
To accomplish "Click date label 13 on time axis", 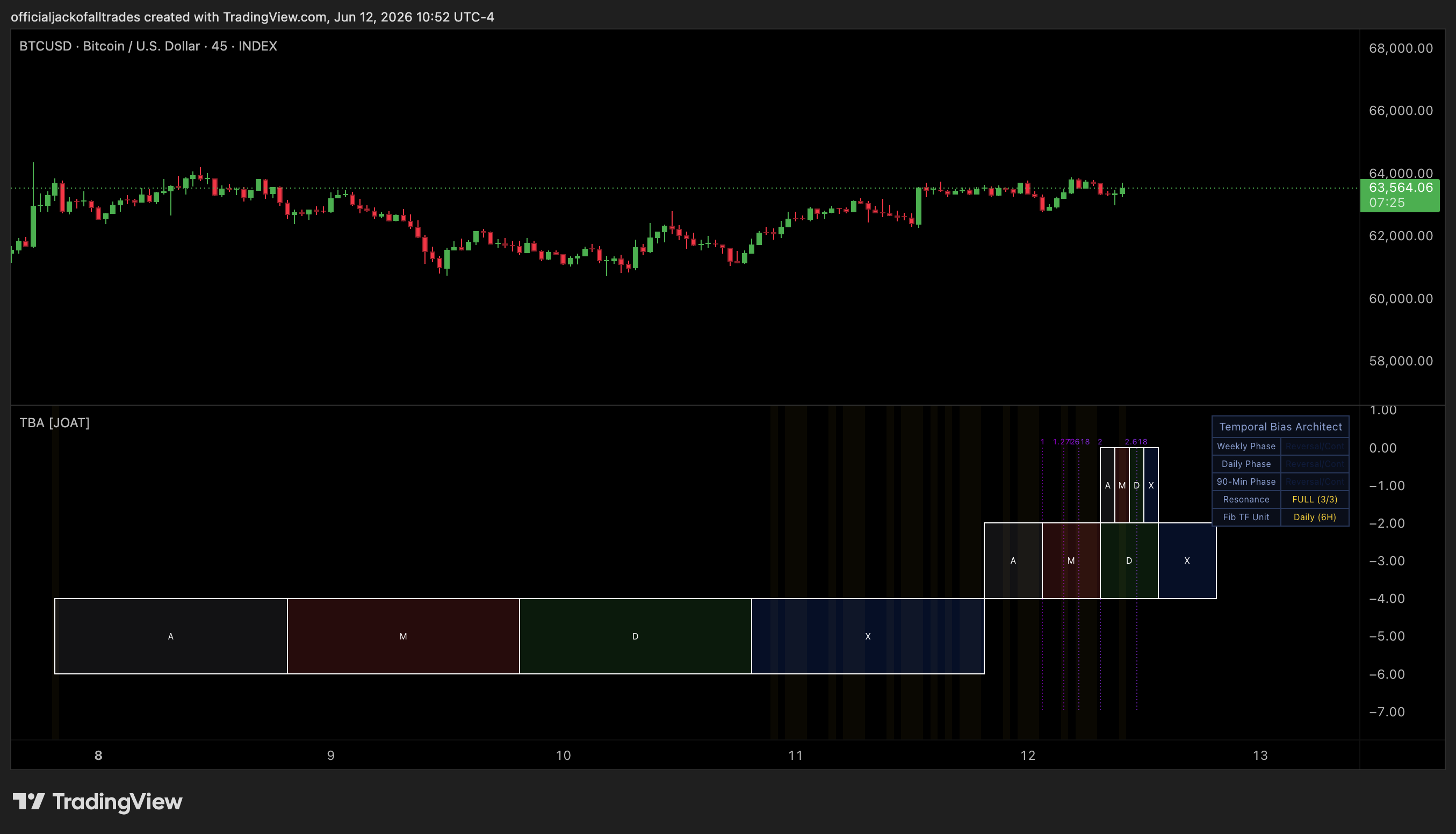I will pos(1260,756).
